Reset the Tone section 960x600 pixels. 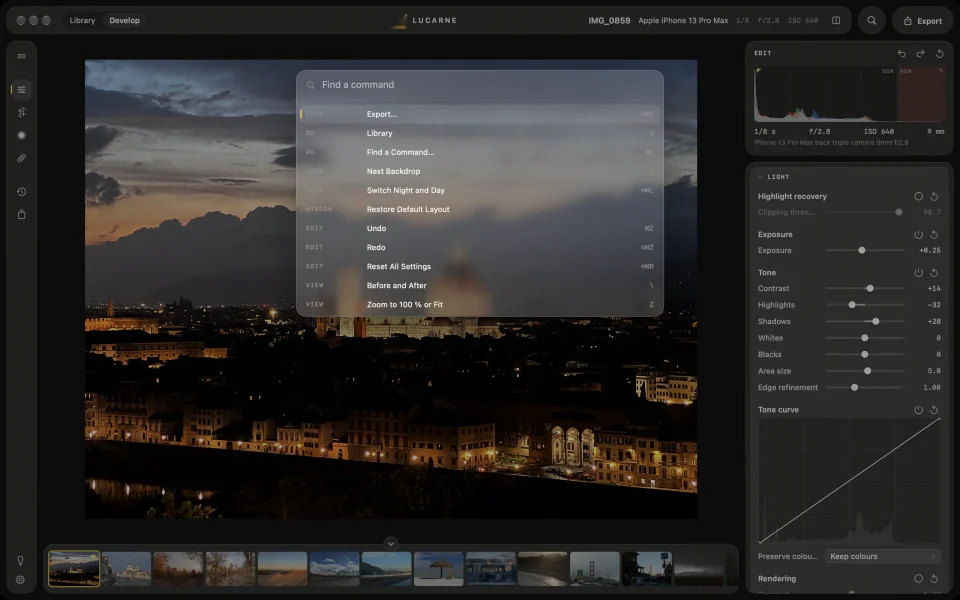(x=934, y=272)
